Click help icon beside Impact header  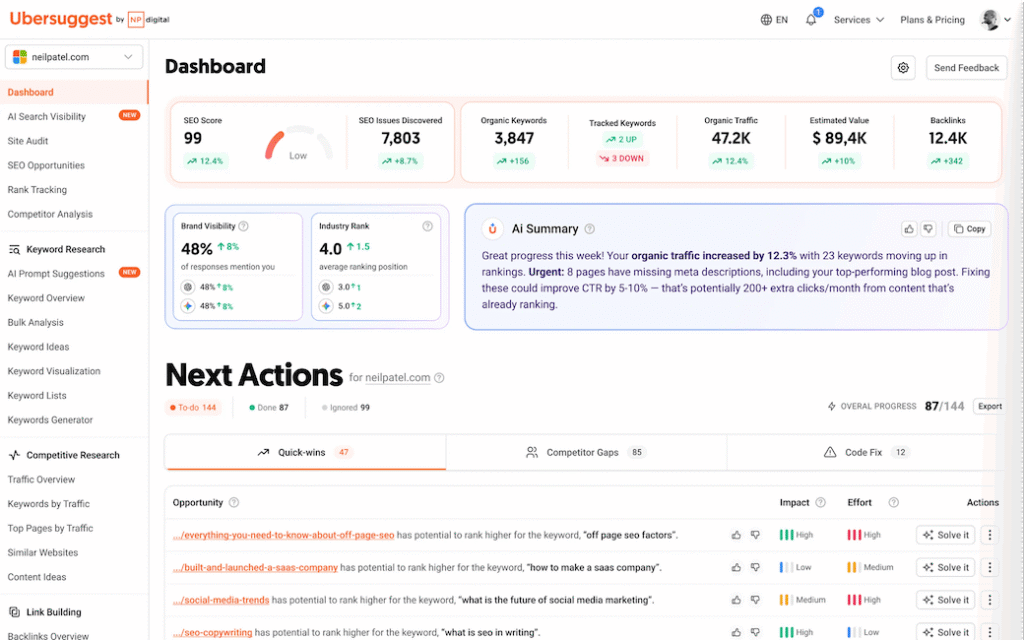tap(821, 502)
